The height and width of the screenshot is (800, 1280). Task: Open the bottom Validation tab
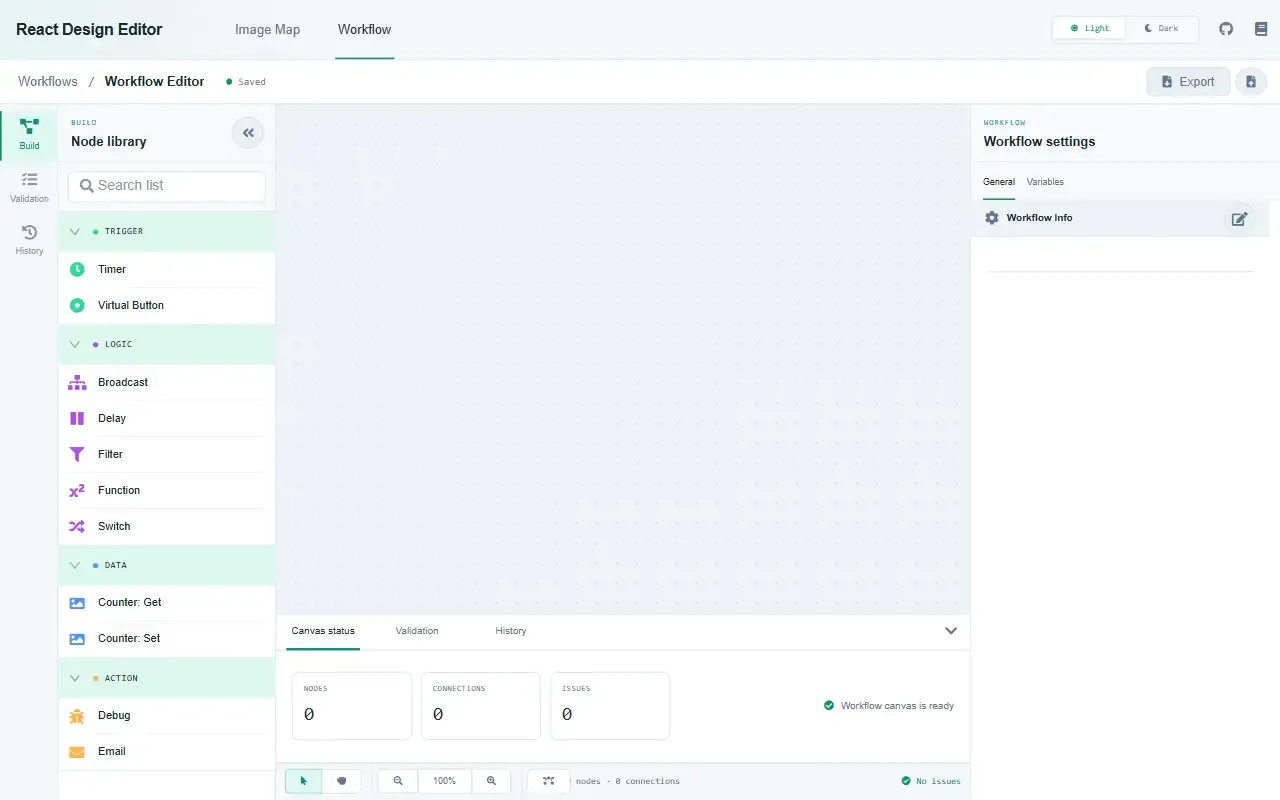coord(417,631)
